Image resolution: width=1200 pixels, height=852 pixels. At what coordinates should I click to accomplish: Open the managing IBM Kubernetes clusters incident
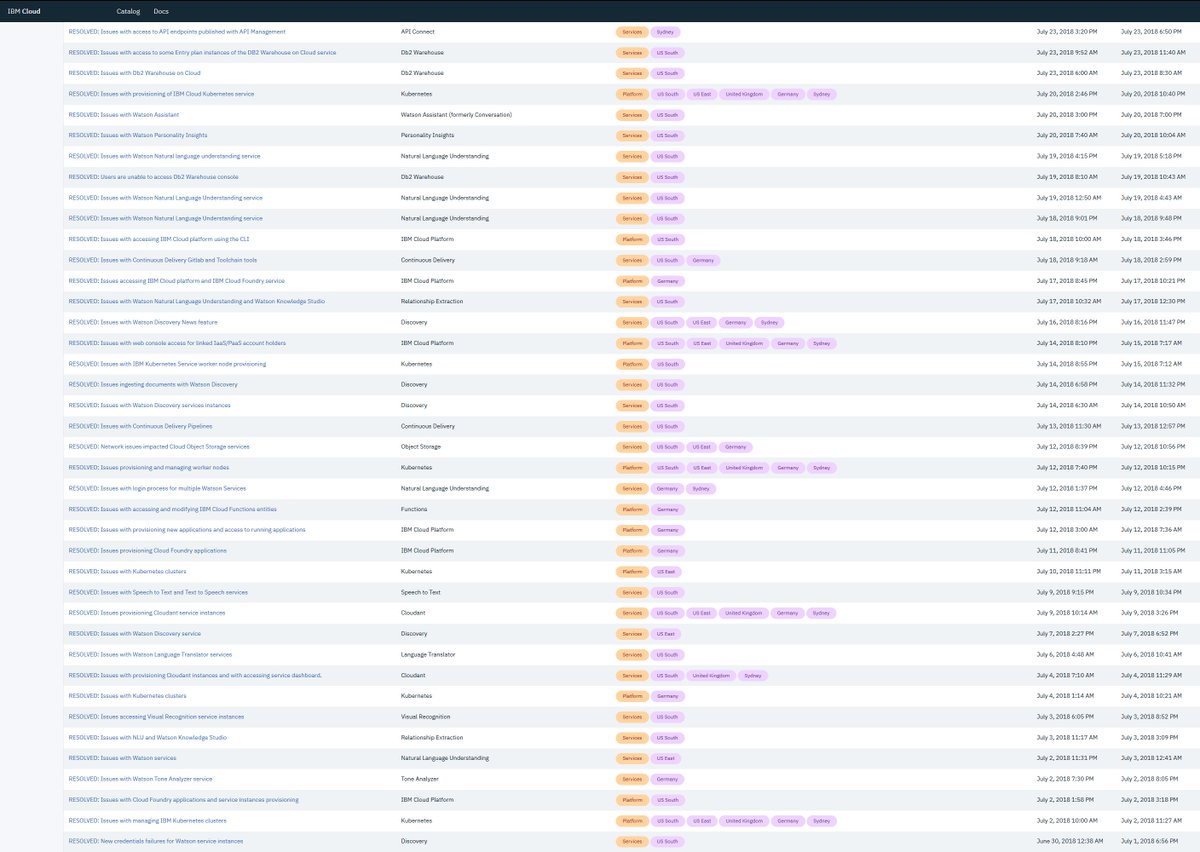click(147, 820)
